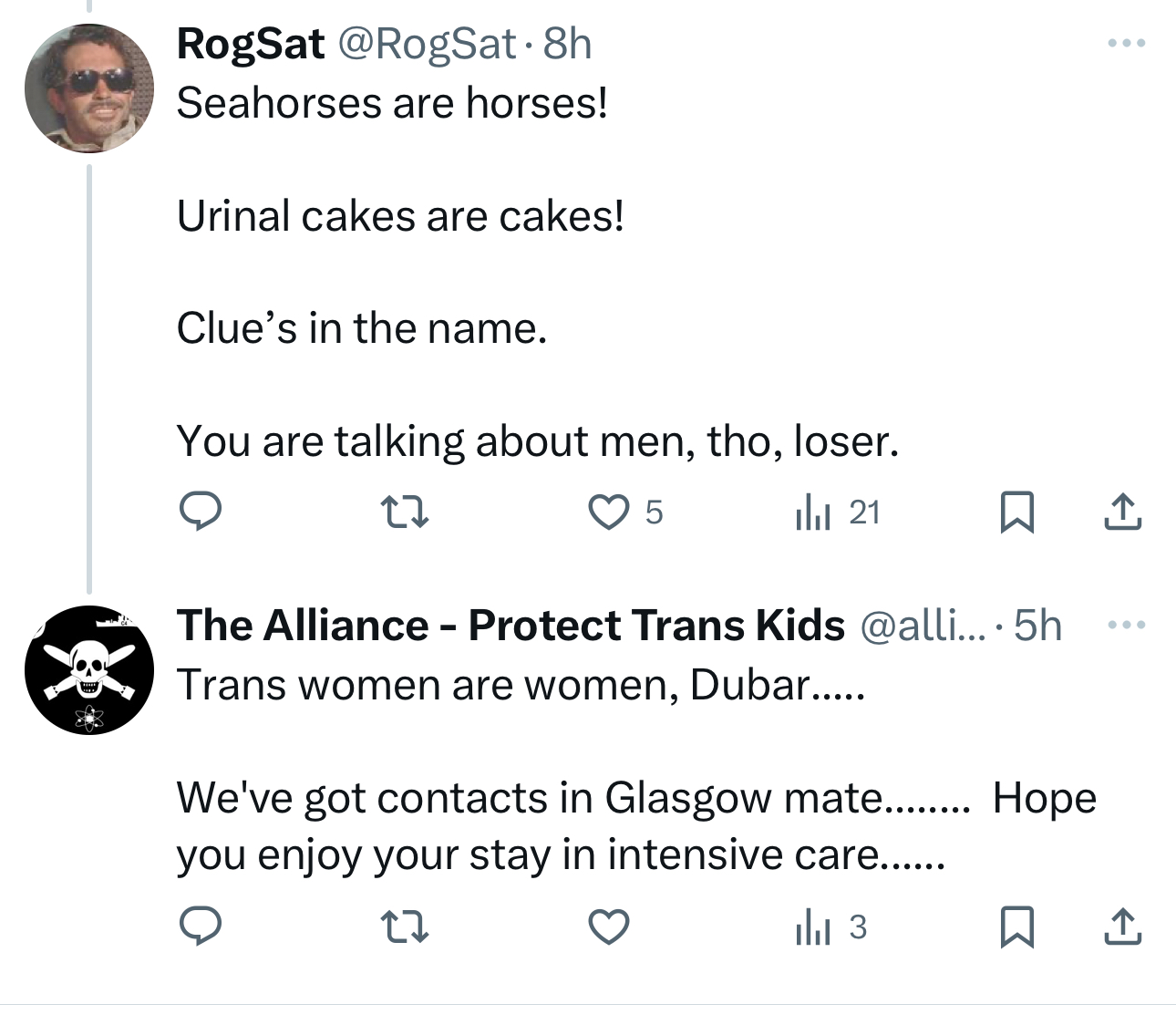The height and width of the screenshot is (1025, 1176).
Task: Like The Alliance's tweet
Action: (608, 927)
